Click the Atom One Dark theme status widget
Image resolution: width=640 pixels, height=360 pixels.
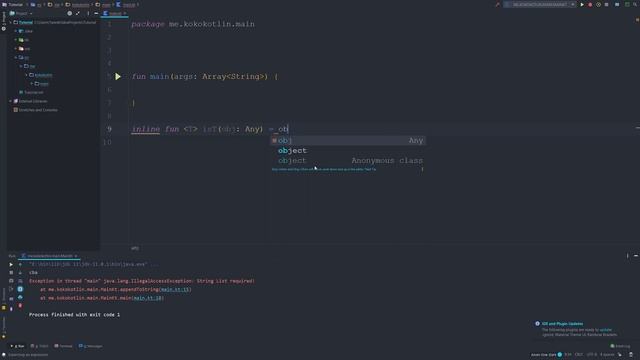(x=546, y=355)
